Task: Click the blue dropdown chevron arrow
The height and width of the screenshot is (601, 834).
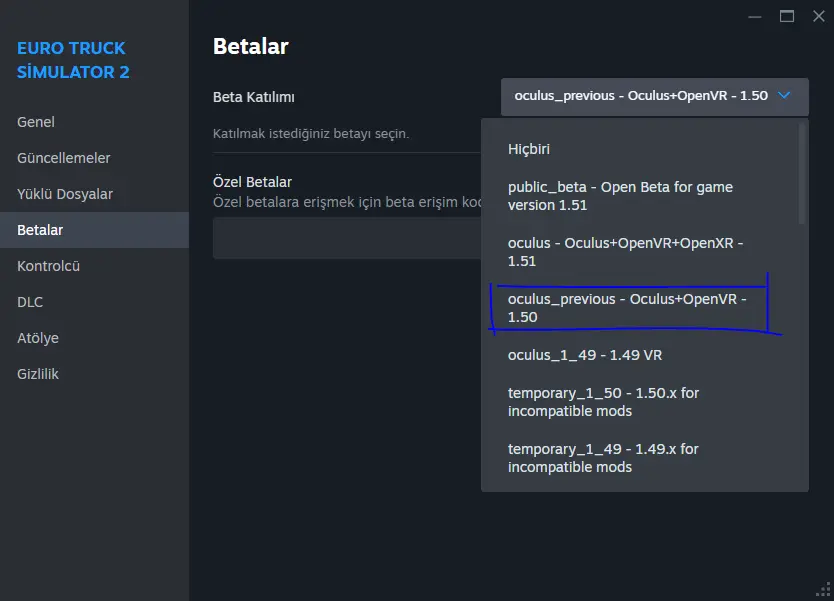Action: click(784, 95)
